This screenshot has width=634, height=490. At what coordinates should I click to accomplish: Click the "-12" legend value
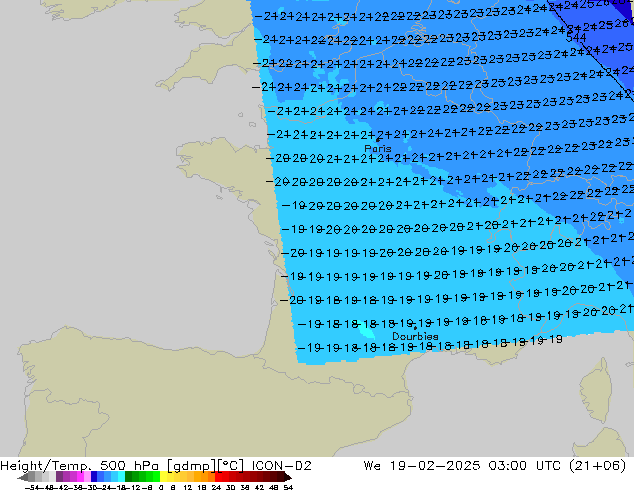[x=133, y=487]
